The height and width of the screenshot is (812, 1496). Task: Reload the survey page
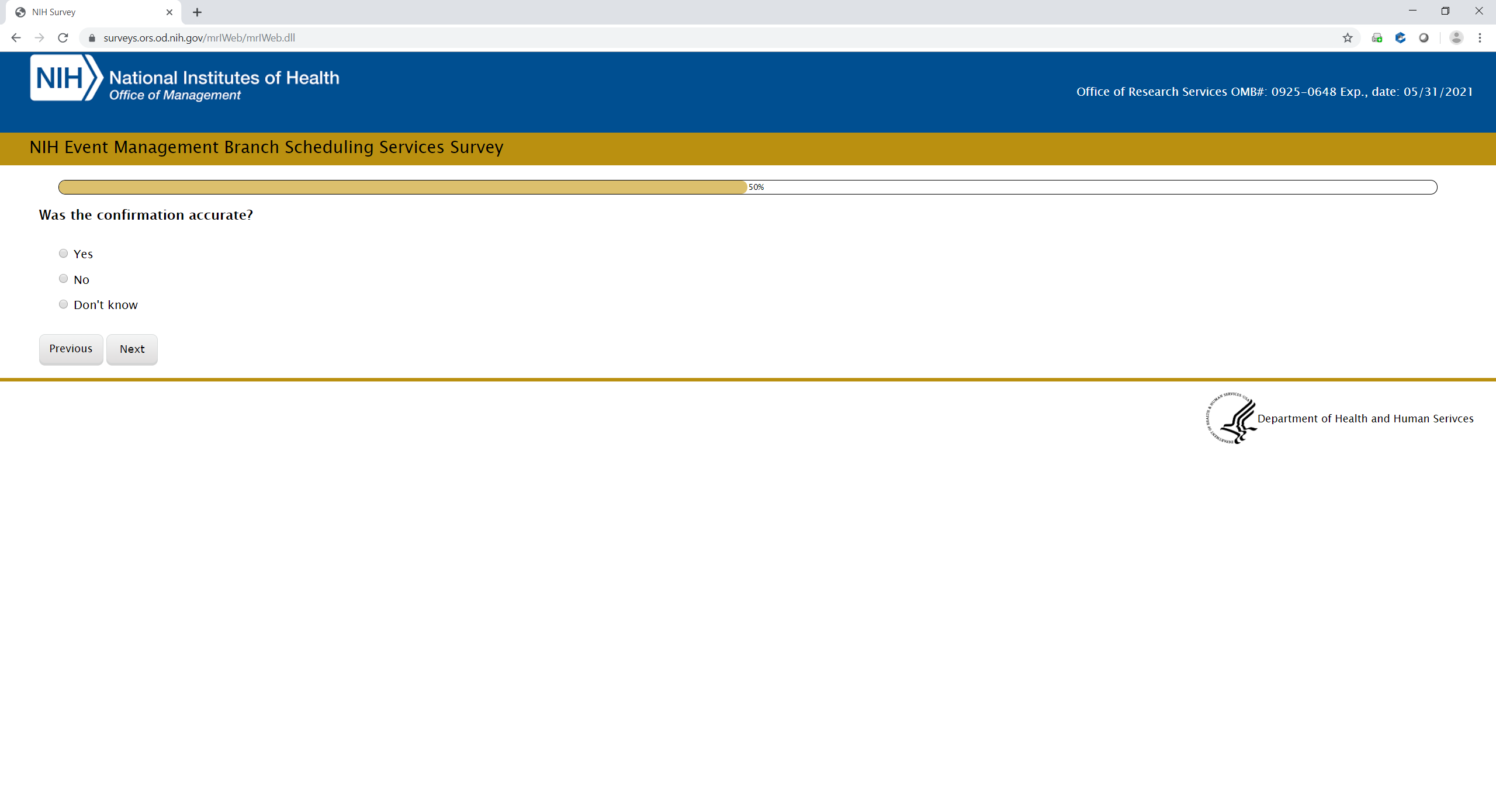(x=63, y=38)
